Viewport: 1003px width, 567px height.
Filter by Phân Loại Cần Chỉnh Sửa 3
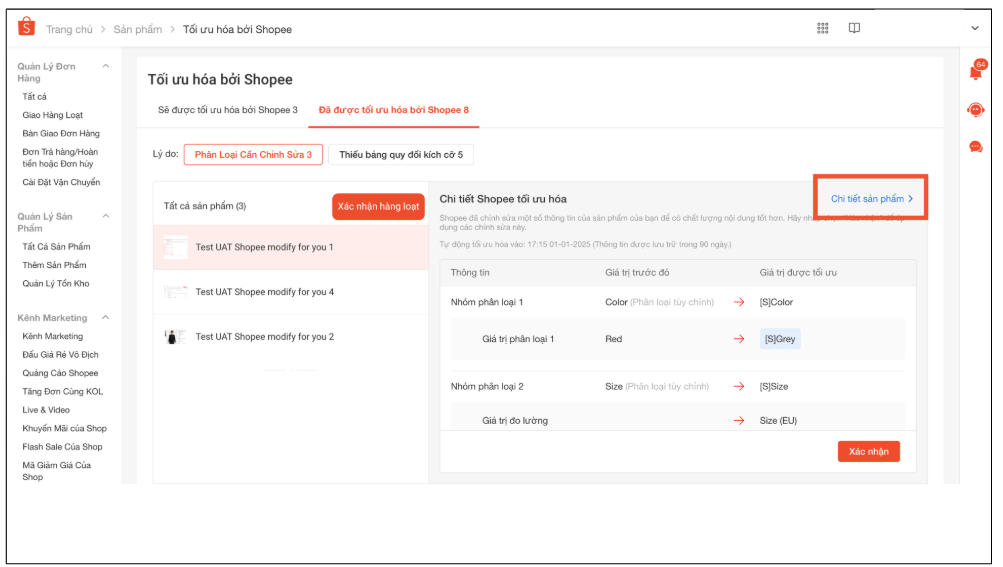coord(253,155)
